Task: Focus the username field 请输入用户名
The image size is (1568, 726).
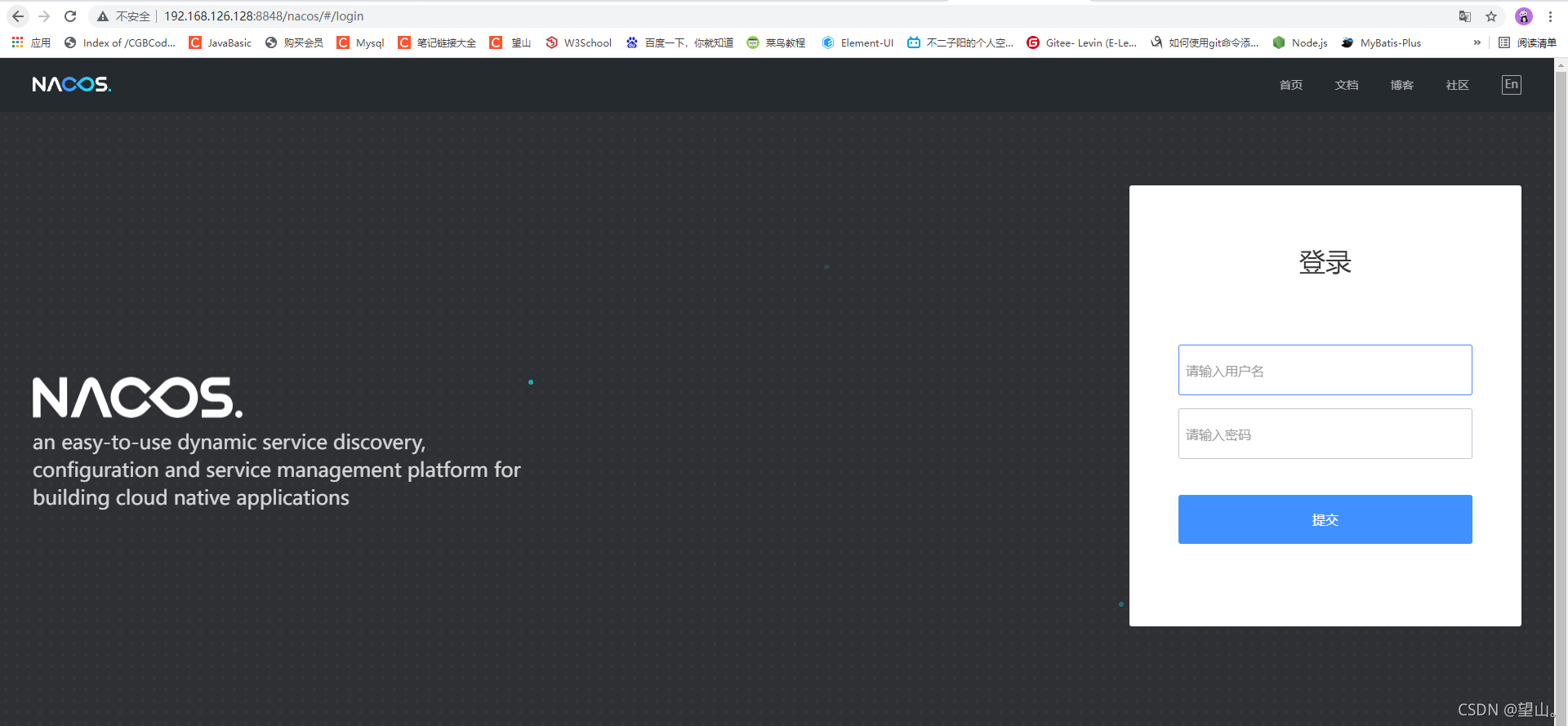Action: [1325, 370]
